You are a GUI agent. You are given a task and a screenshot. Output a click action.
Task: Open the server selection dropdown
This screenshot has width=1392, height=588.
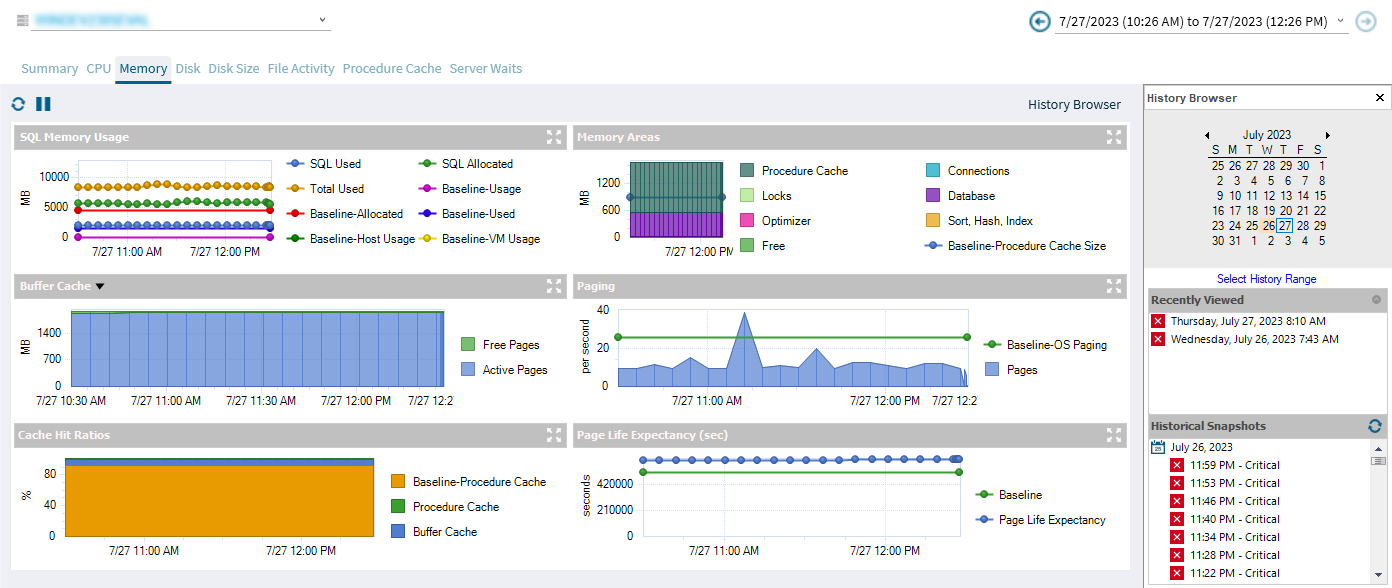[x=322, y=19]
